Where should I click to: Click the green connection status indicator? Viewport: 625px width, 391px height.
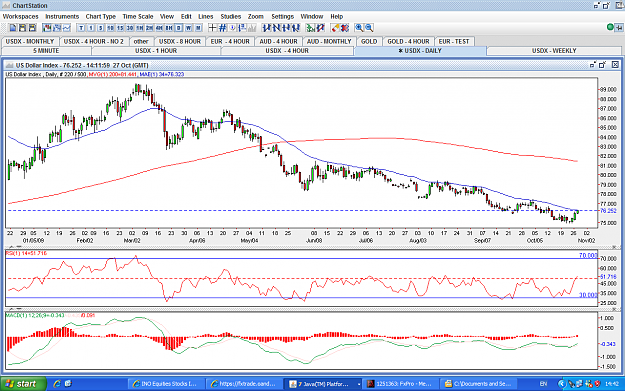point(610,27)
